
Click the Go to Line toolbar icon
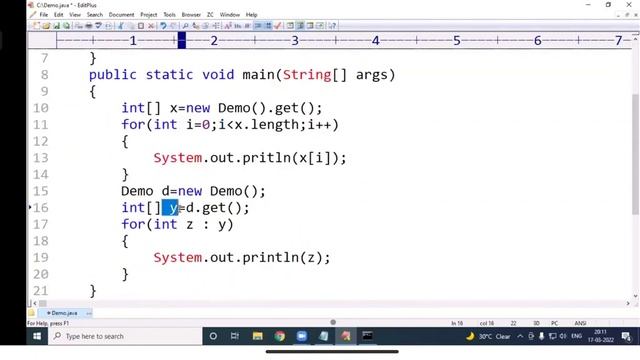pos(216,26)
